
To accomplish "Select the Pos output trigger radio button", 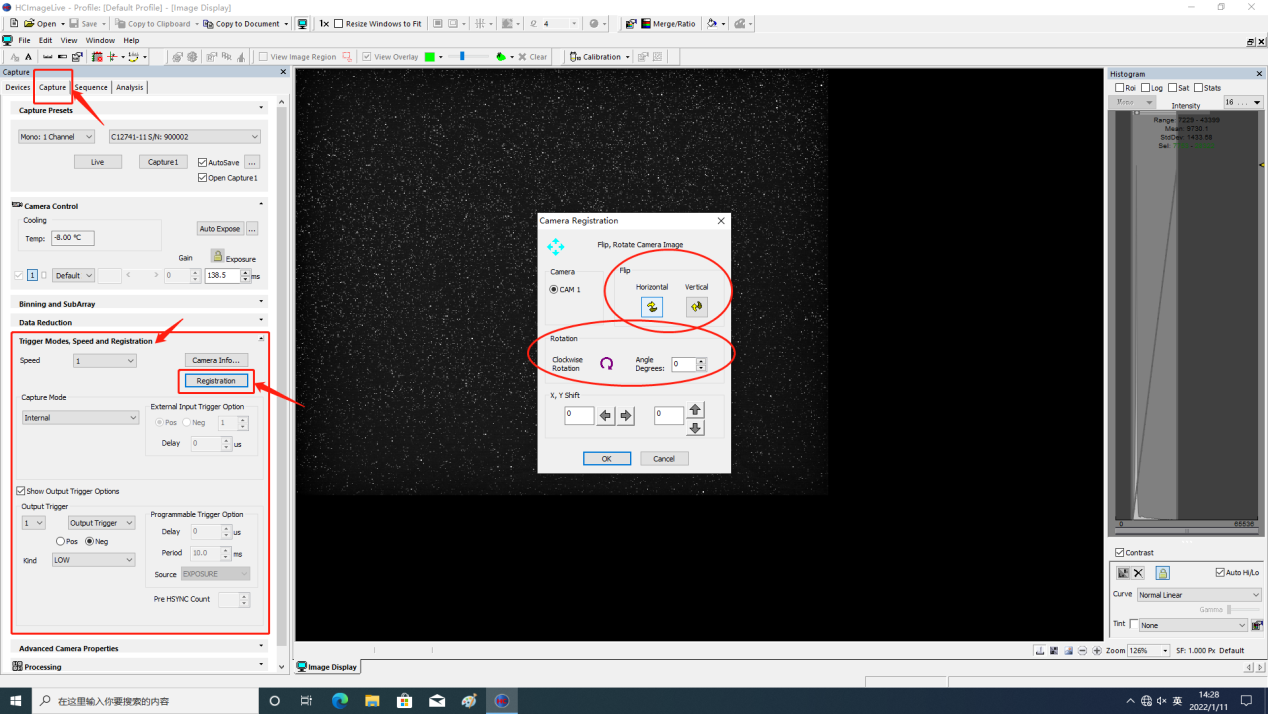I will pyautogui.click(x=60, y=542).
